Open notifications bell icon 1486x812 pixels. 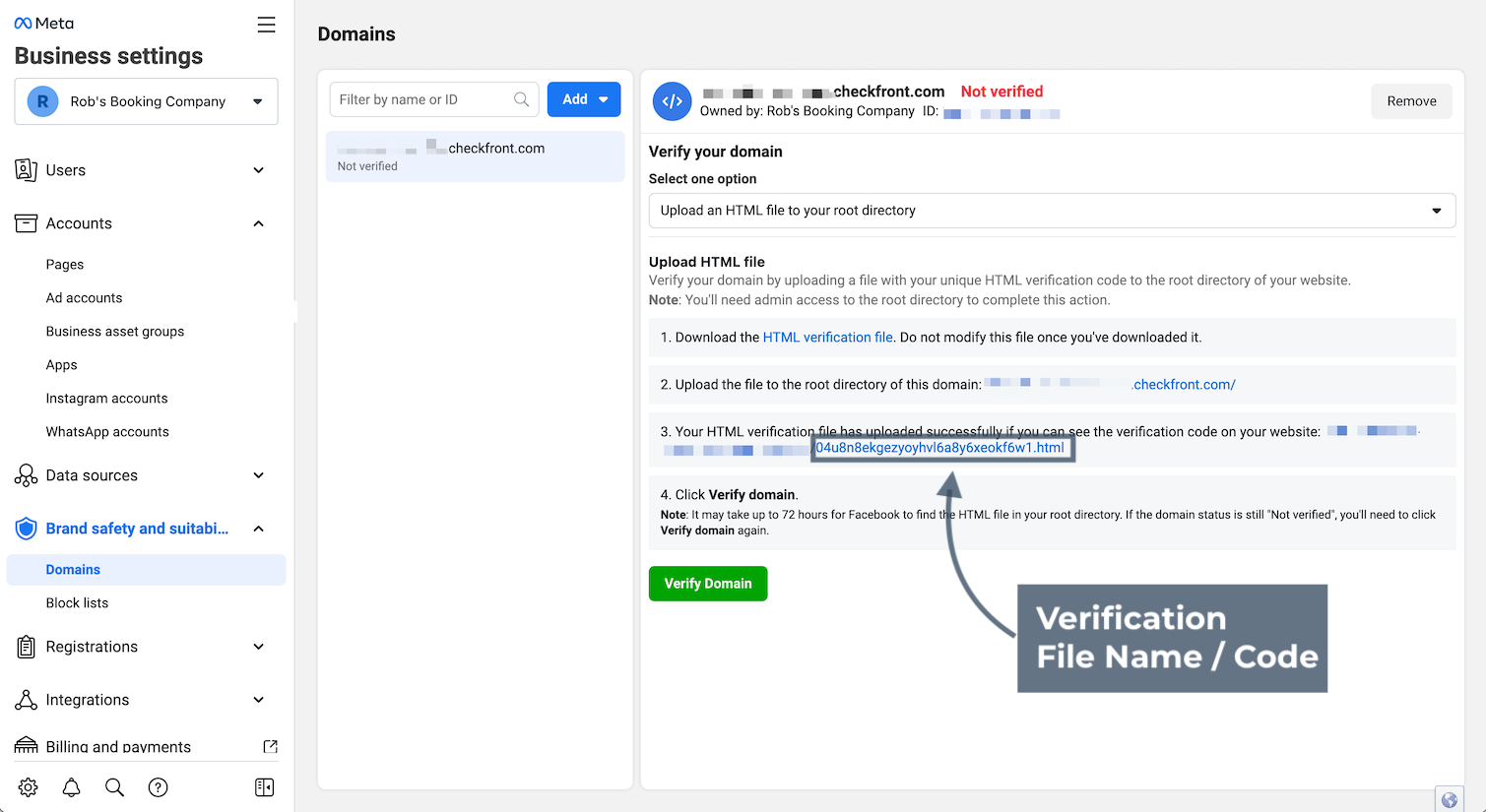click(72, 787)
